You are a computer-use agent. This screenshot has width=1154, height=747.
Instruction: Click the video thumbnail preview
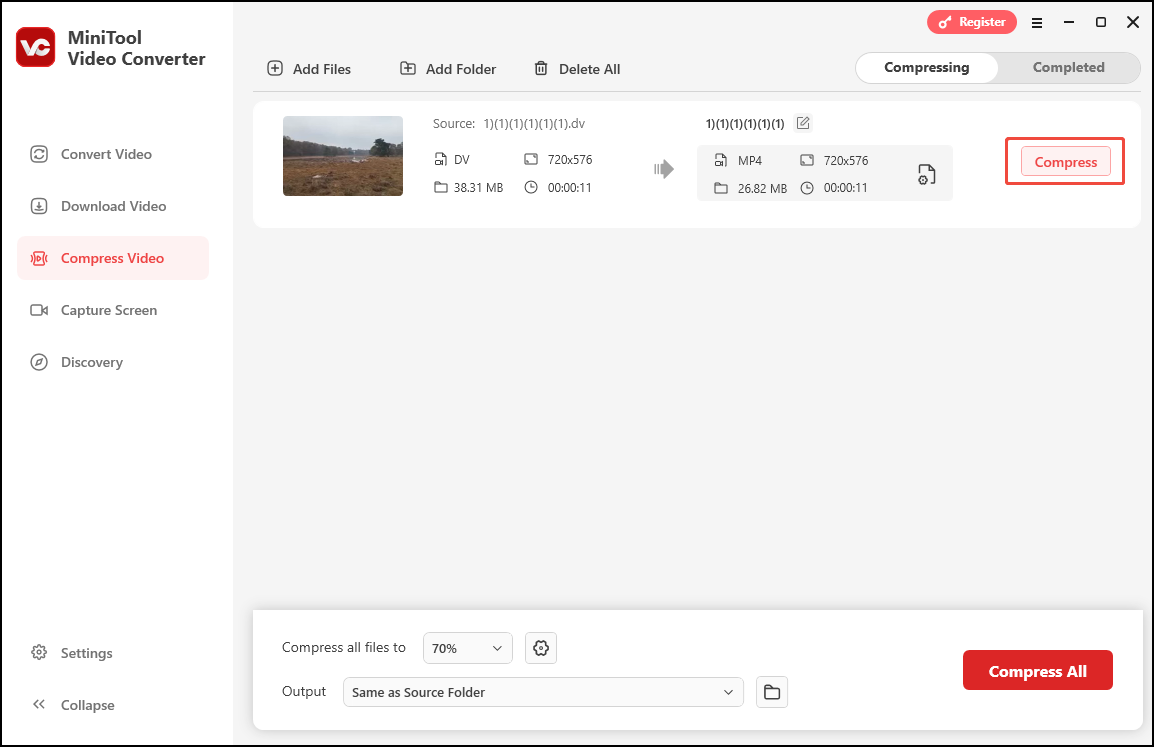point(343,156)
